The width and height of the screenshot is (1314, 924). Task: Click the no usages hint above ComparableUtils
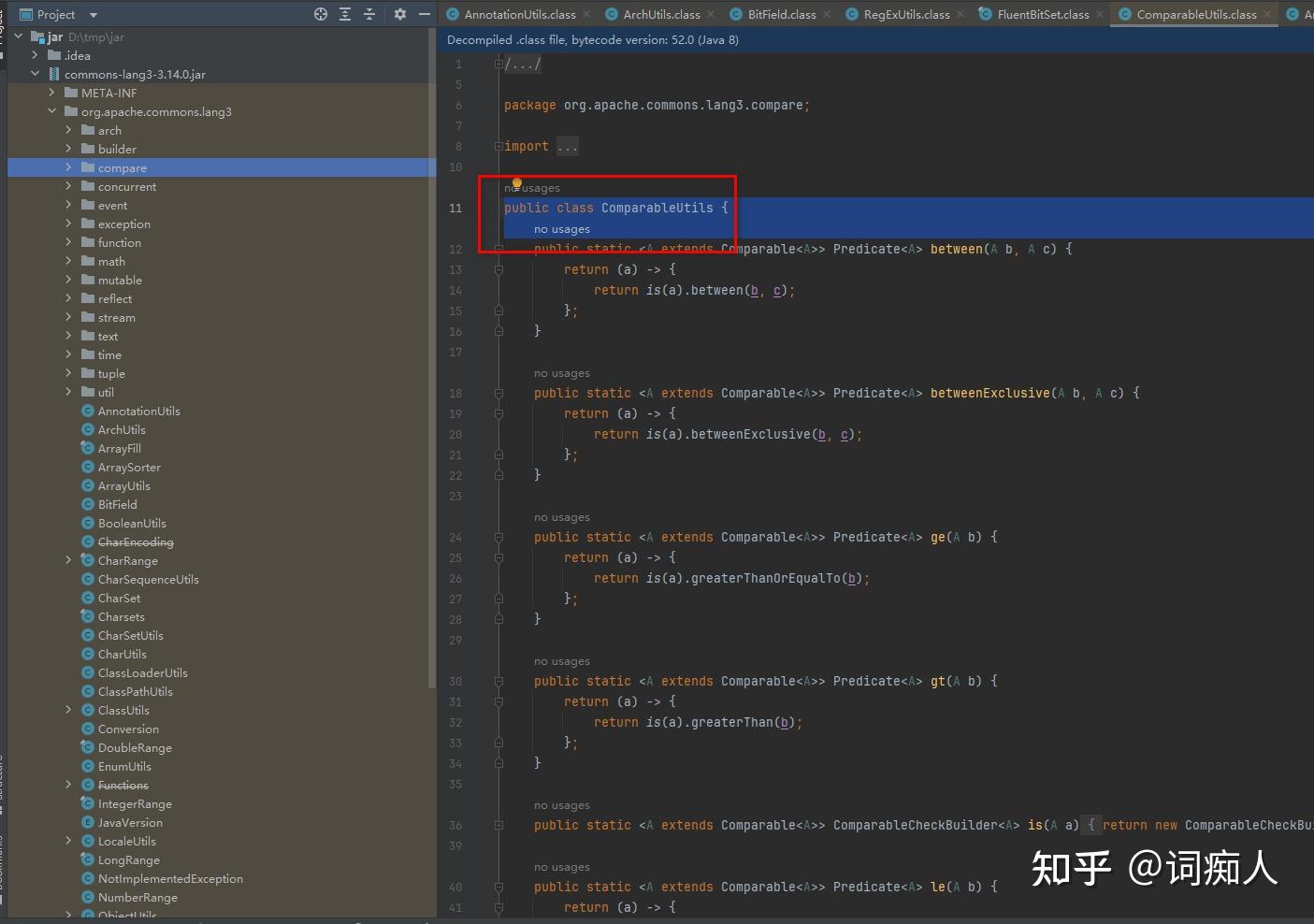pos(531,187)
